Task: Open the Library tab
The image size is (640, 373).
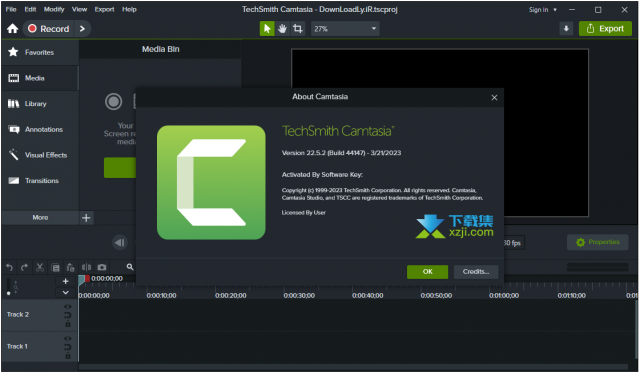Action: [40, 104]
